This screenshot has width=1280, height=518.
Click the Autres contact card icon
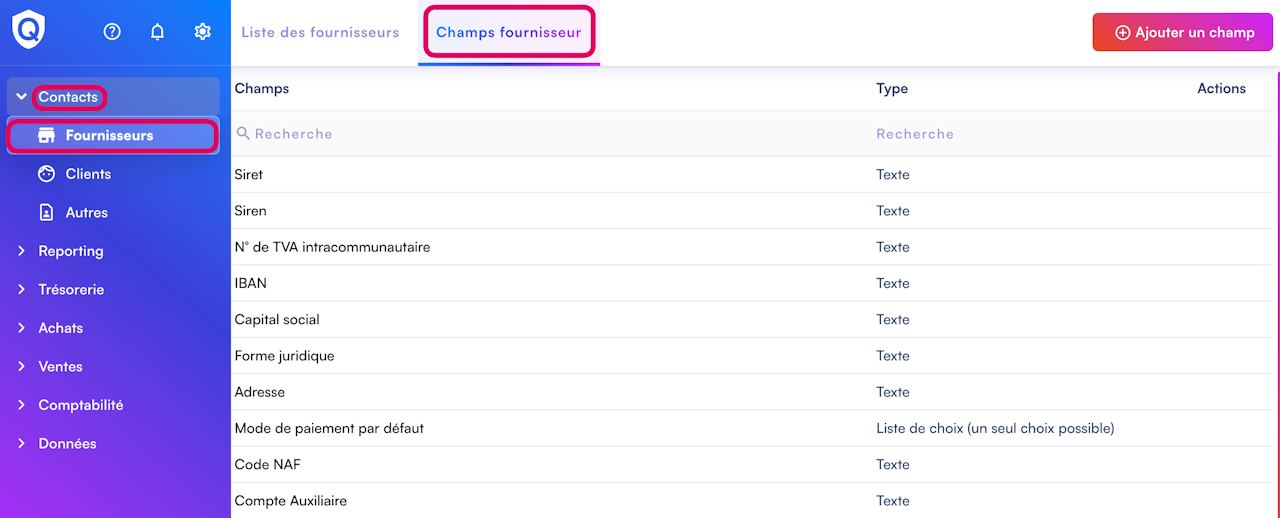46,213
